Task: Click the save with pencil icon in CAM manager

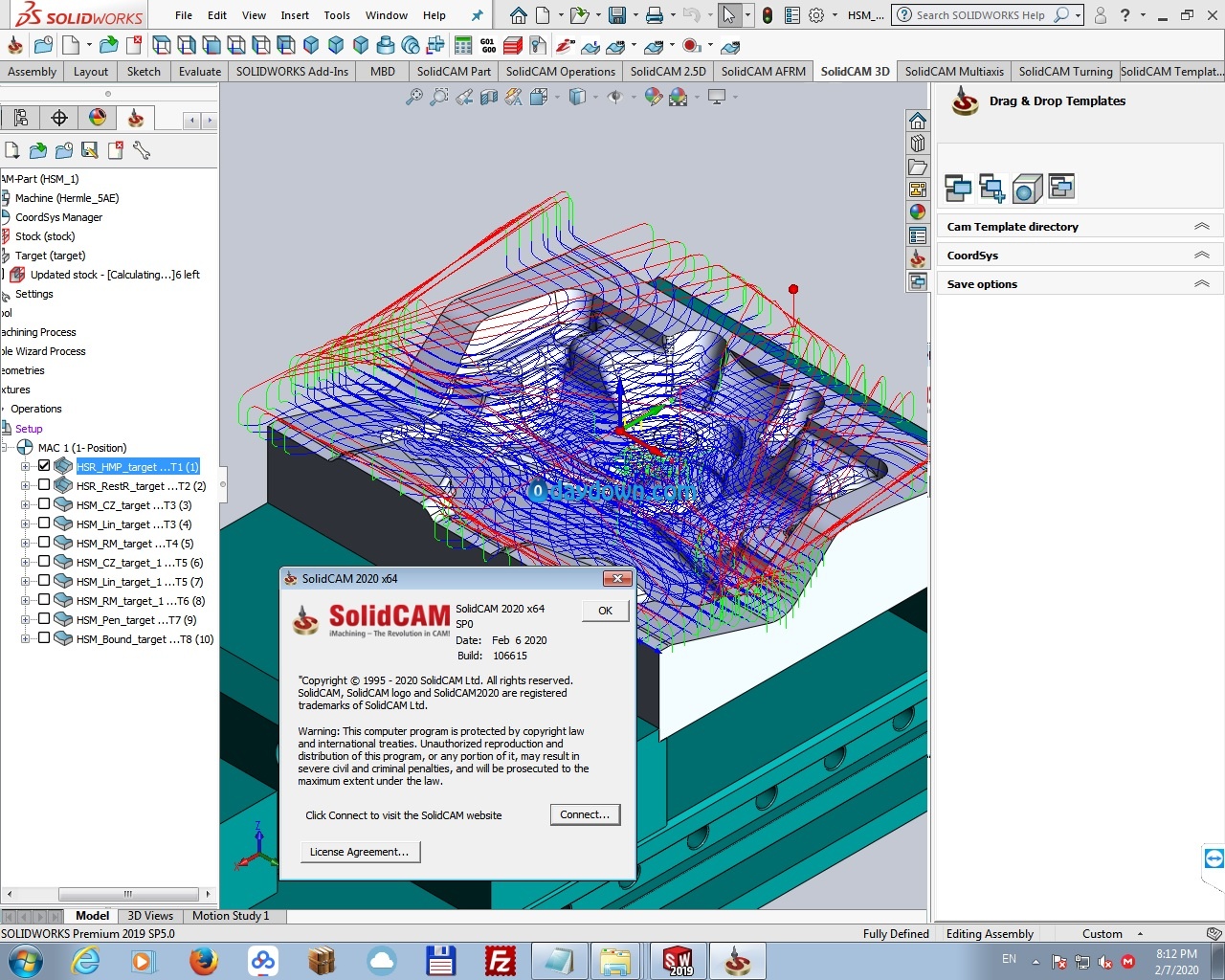Action: (90, 150)
